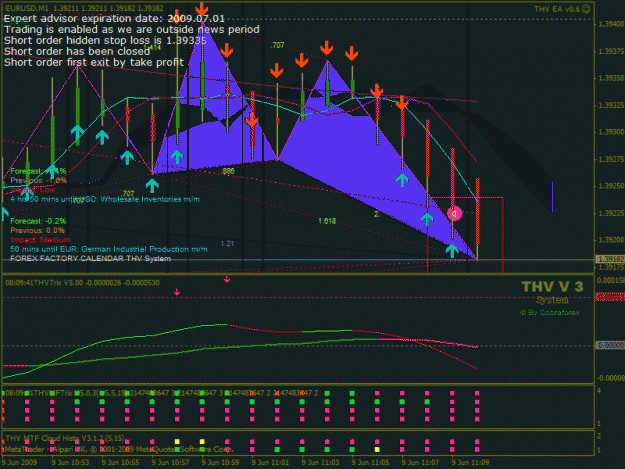This screenshot has height=469, width=625.
Task: Click the 'Impact: Medium' news label
Action: (x=40, y=240)
